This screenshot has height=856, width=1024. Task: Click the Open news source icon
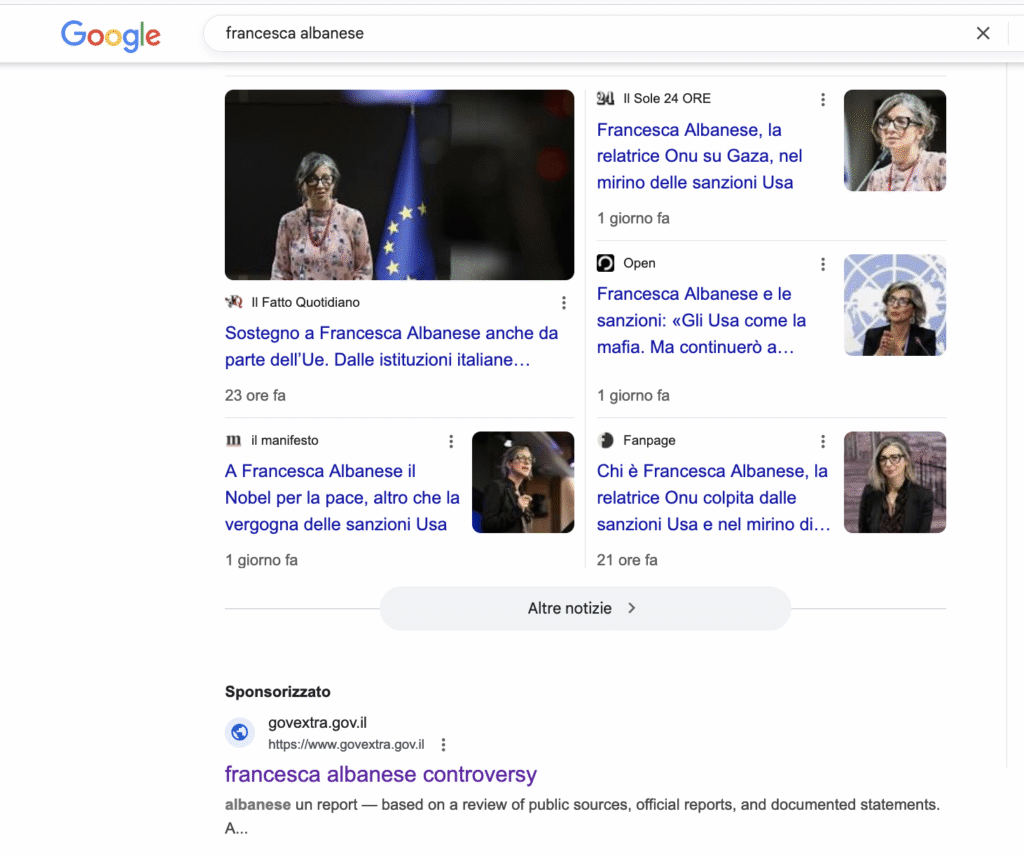click(x=605, y=263)
